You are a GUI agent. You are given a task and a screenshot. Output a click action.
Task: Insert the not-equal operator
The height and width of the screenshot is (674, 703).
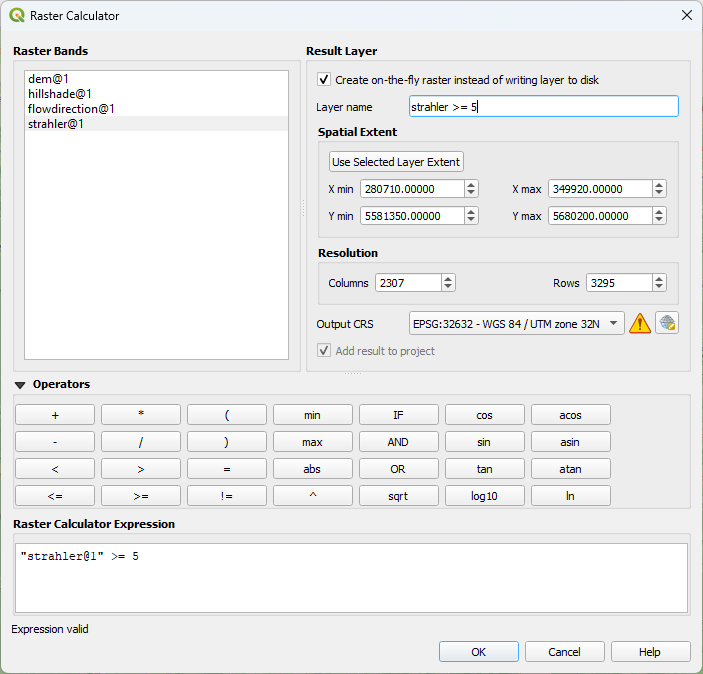tap(227, 496)
